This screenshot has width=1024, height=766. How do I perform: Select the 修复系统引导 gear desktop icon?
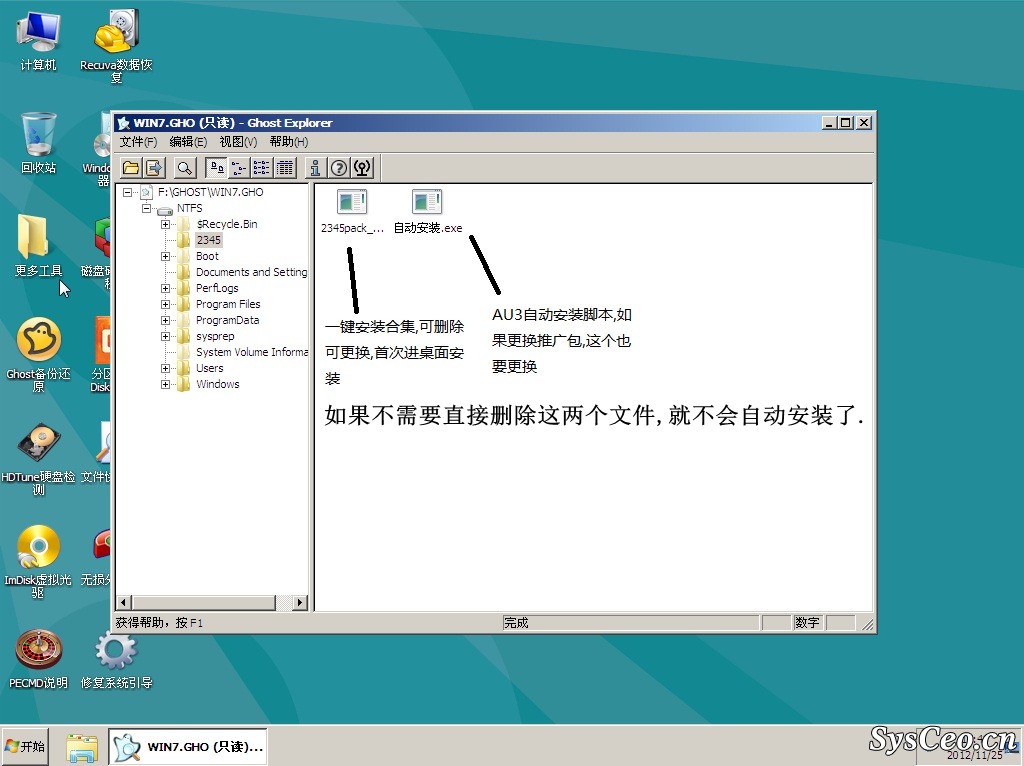tap(116, 658)
